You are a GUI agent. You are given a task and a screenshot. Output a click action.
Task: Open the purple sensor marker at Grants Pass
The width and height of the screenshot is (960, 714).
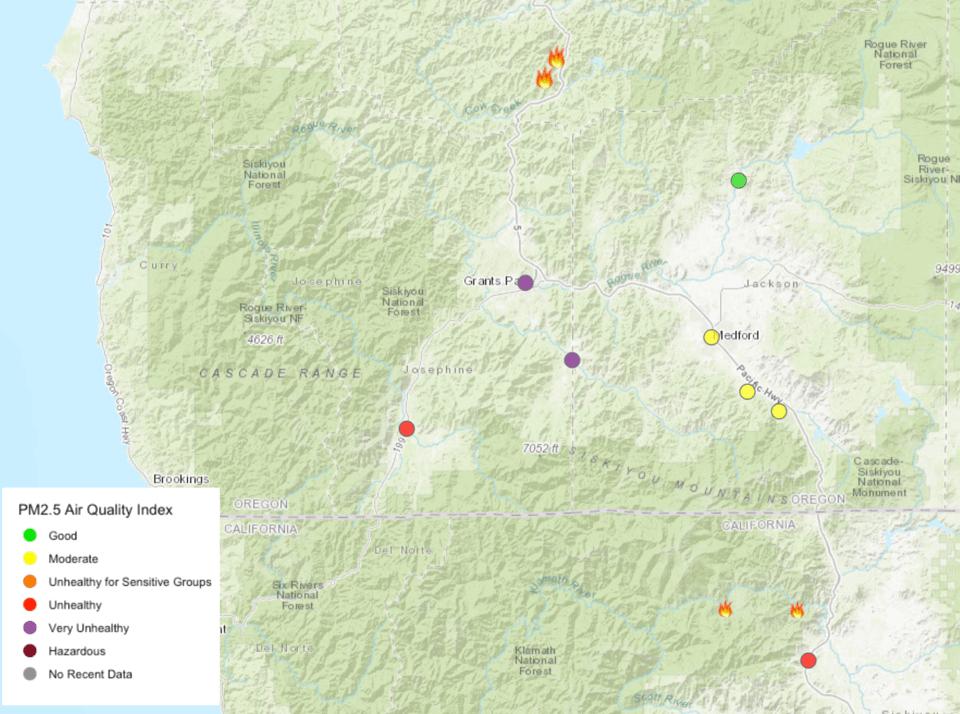point(525,282)
